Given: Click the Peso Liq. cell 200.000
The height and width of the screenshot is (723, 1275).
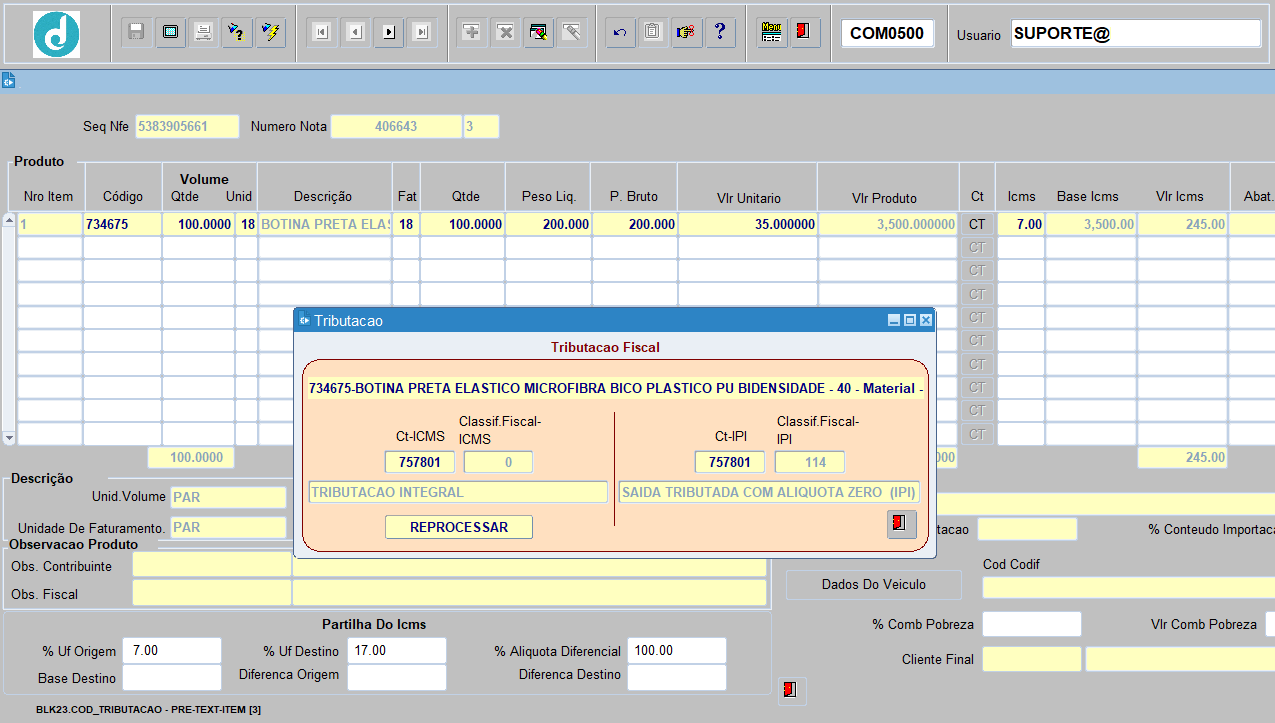Looking at the screenshot, I should pos(548,224).
